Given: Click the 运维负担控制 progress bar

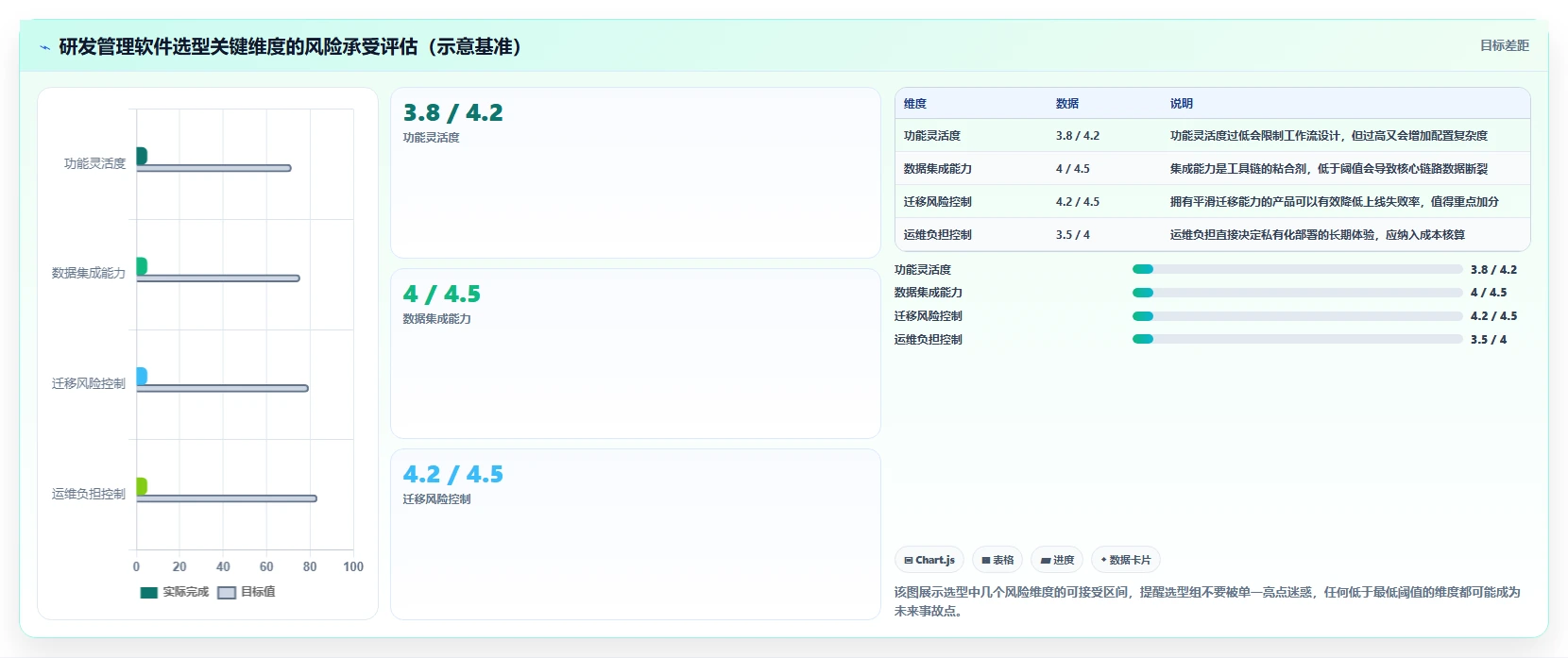Looking at the screenshot, I should point(1297,339).
